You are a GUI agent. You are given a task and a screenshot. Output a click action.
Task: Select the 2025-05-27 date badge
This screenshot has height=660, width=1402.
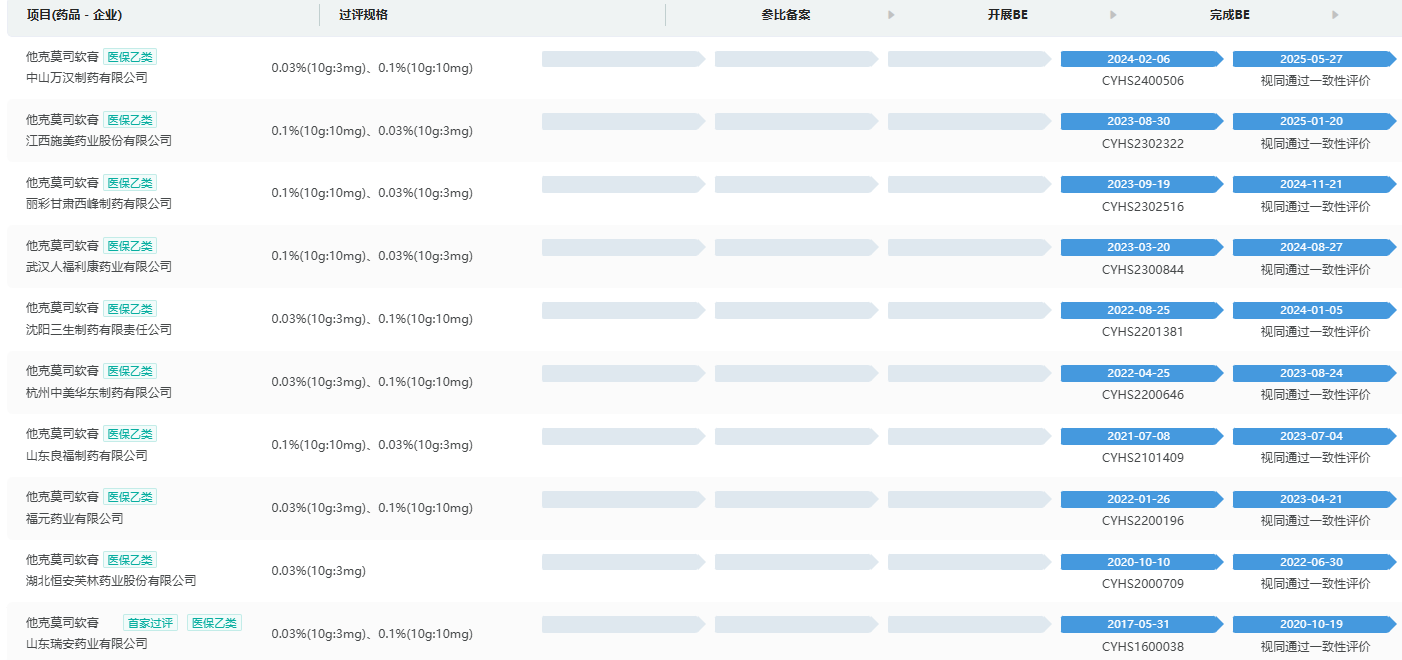pyautogui.click(x=1313, y=59)
